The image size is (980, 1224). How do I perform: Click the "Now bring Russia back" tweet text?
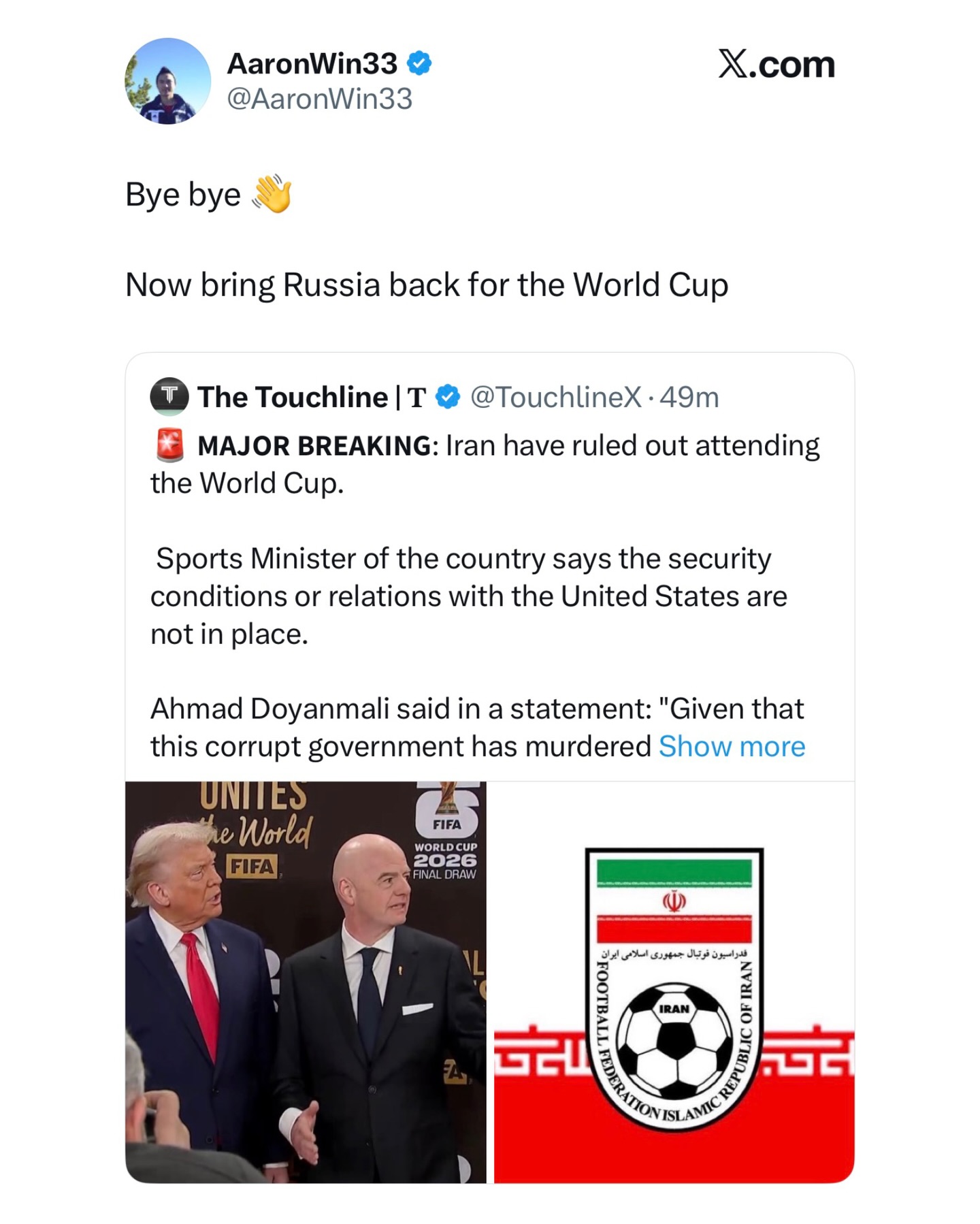[x=427, y=285]
